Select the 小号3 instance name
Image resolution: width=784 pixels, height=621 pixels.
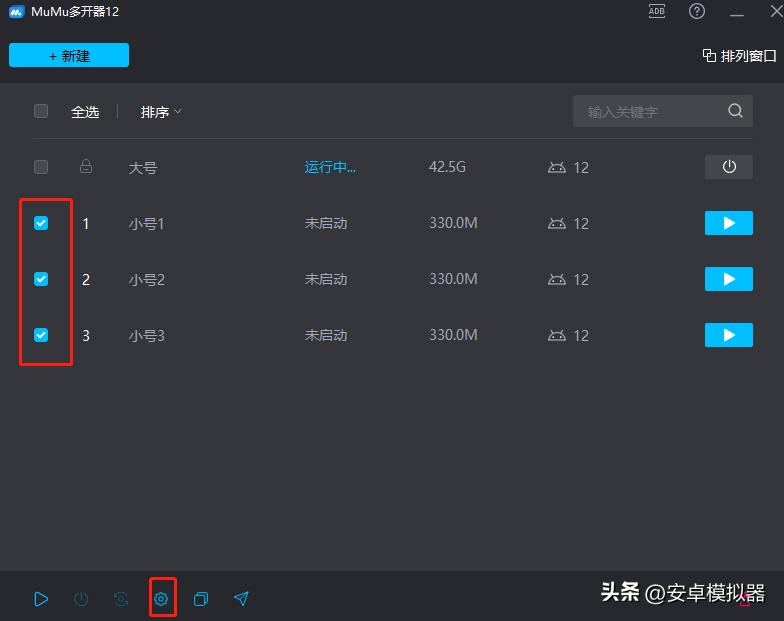(146, 336)
